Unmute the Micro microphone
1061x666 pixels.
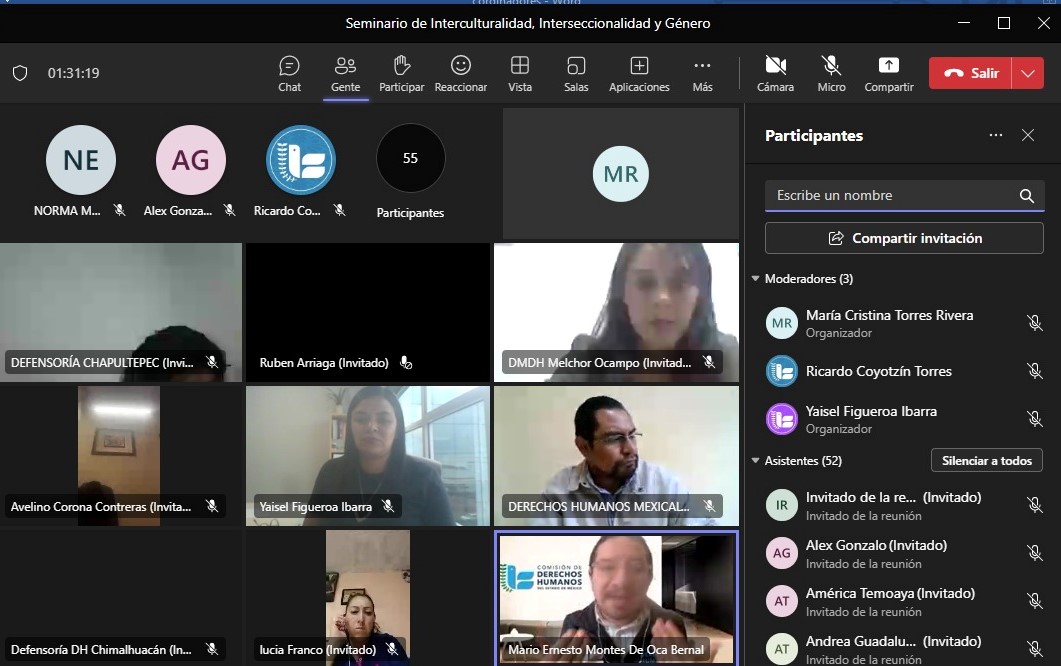[831, 74]
